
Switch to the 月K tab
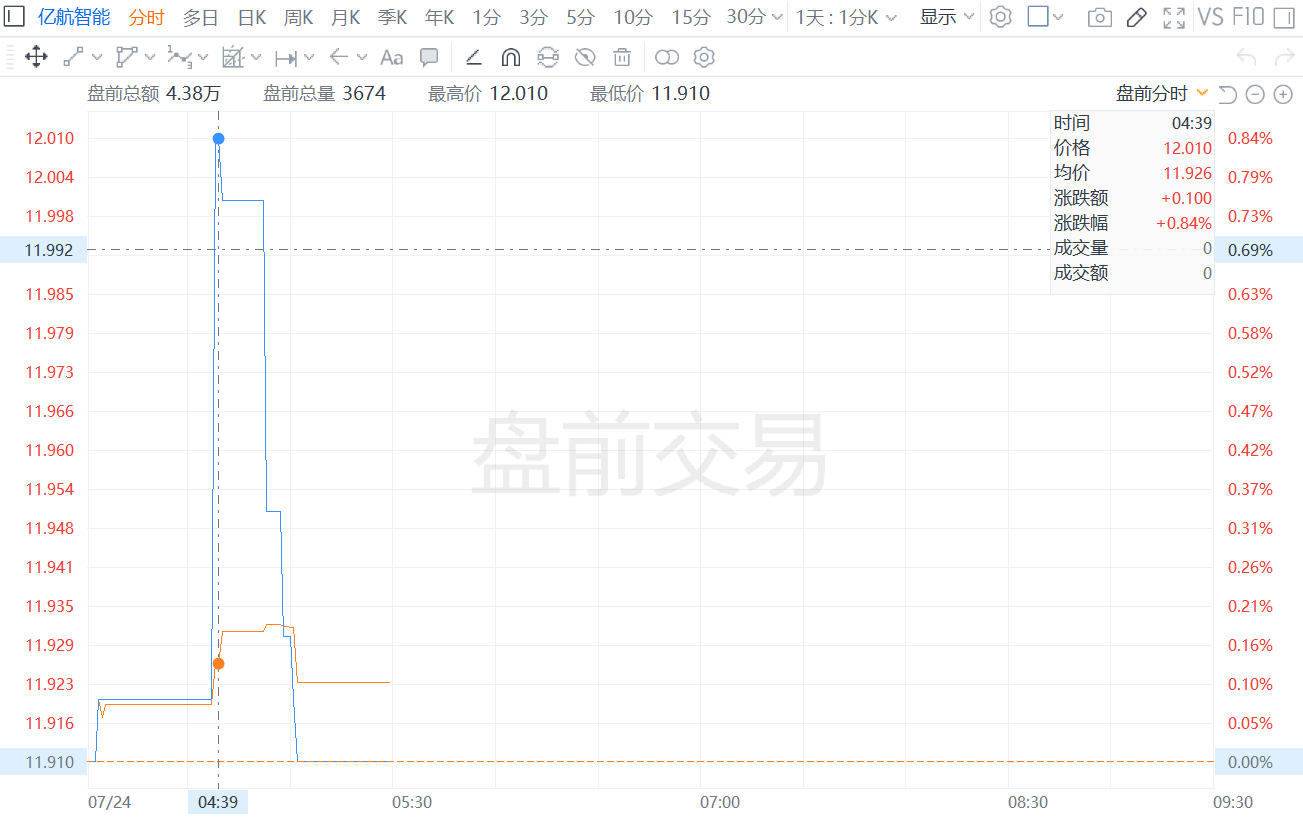coord(346,17)
